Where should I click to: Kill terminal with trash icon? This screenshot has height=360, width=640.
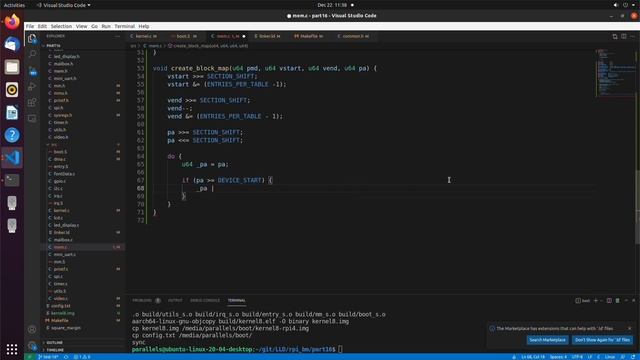(x=618, y=300)
